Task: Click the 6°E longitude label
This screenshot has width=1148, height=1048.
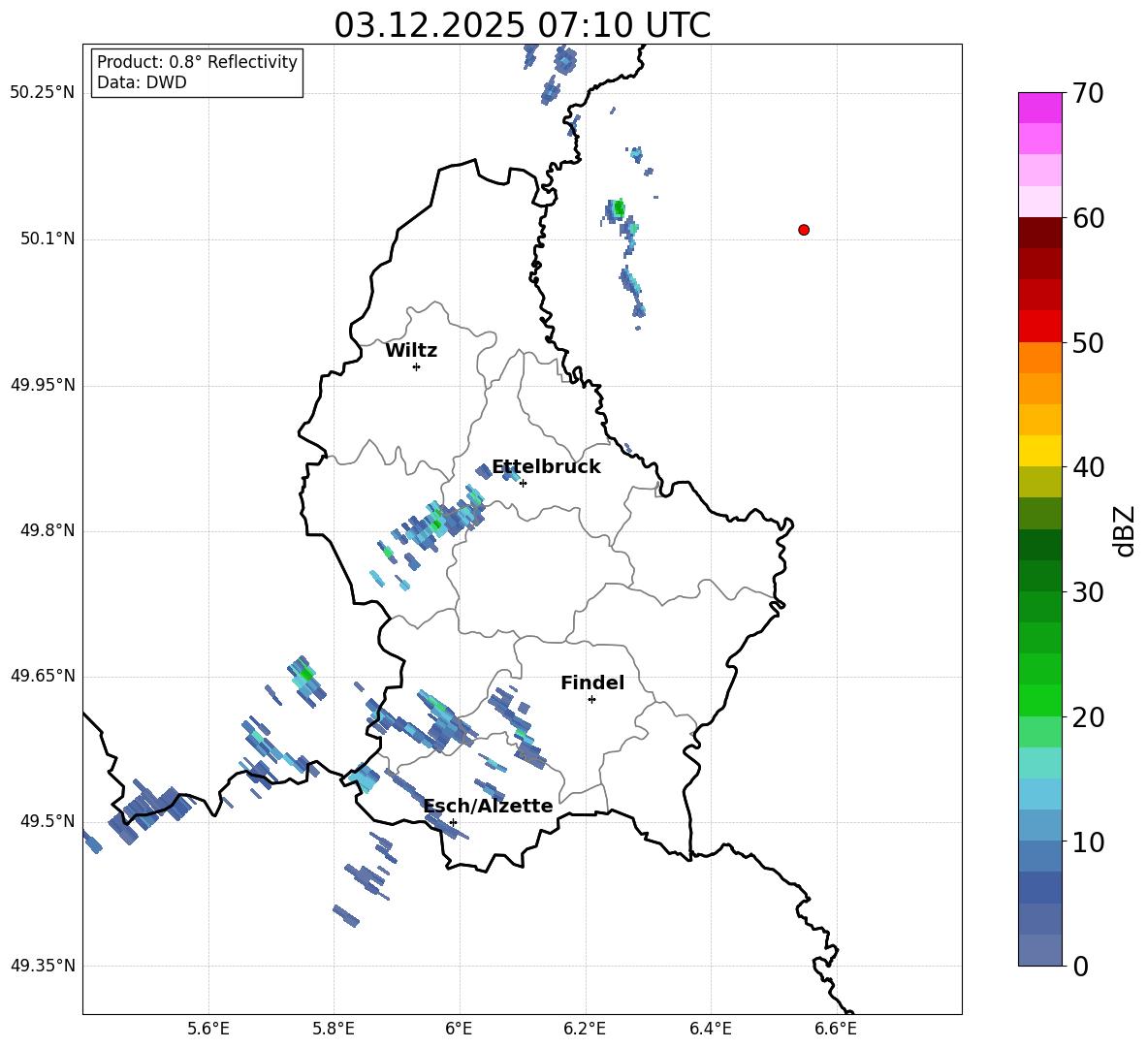Action: pyautogui.click(x=460, y=1029)
